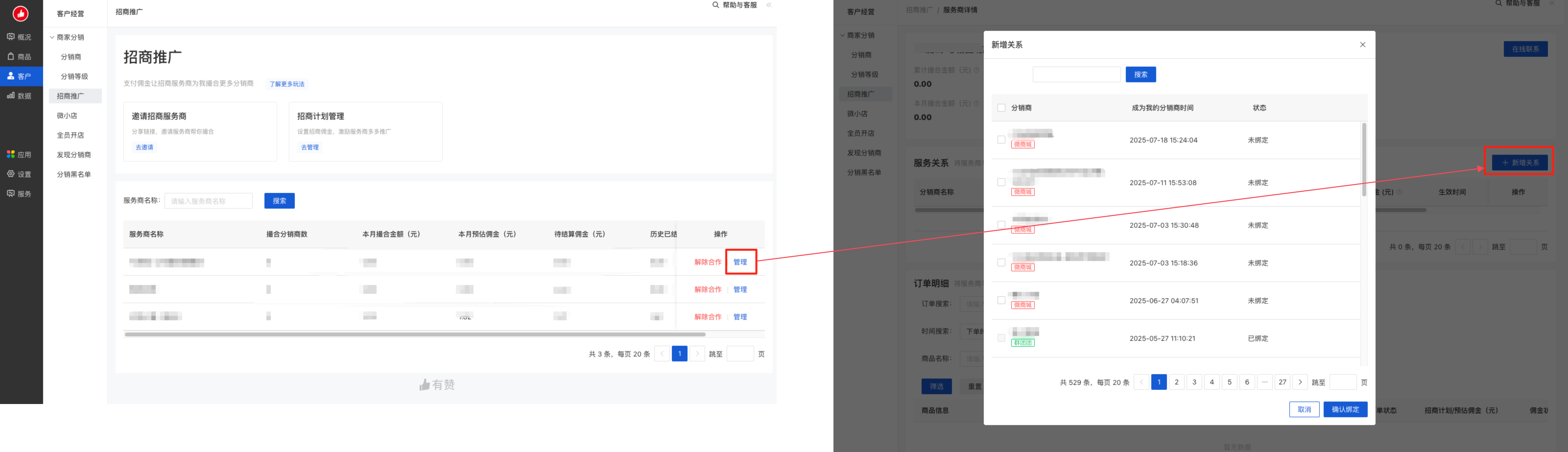Open 分销黑名单 menu item

coord(74,175)
